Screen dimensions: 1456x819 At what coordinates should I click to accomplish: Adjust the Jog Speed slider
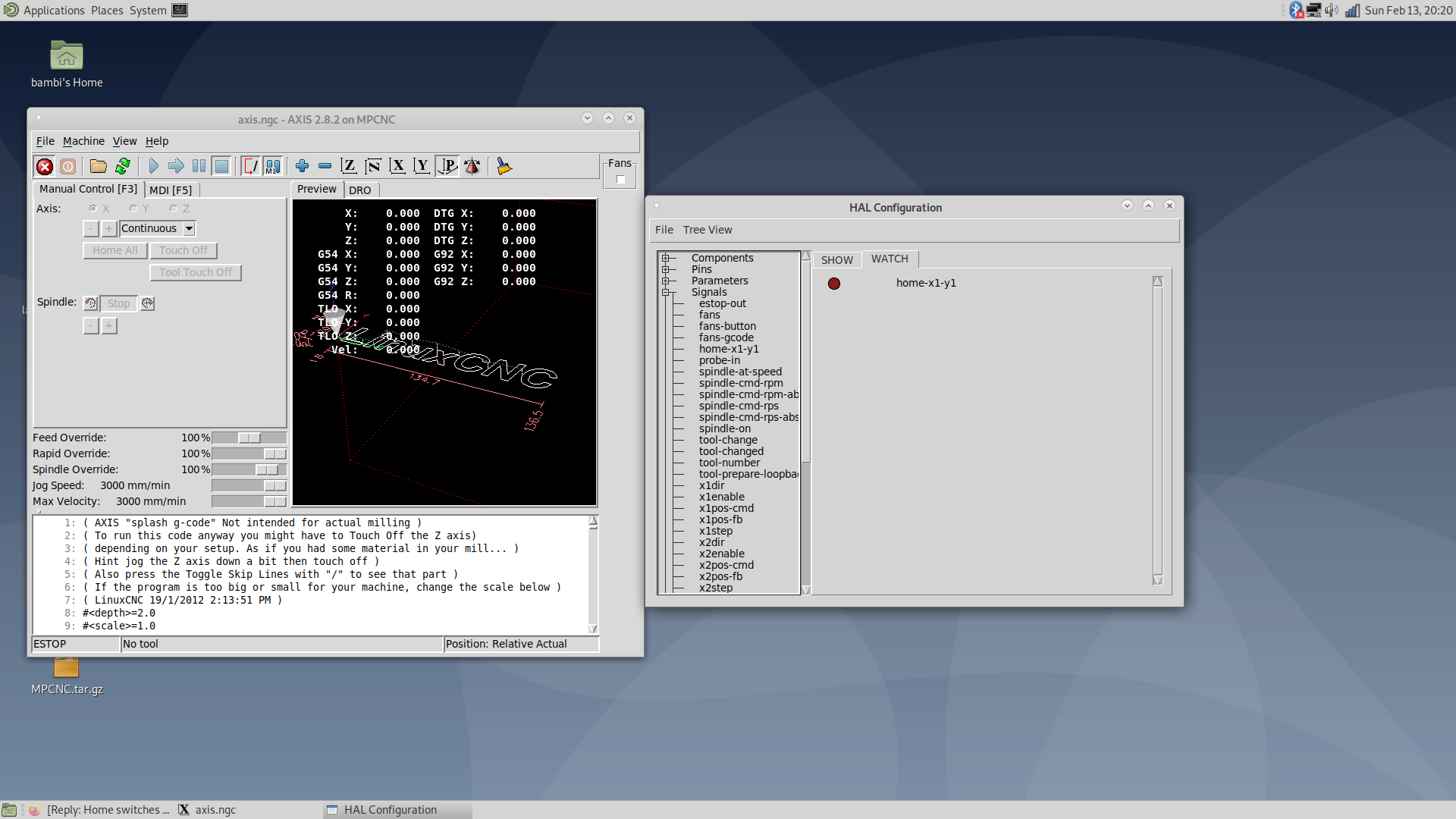coord(249,485)
